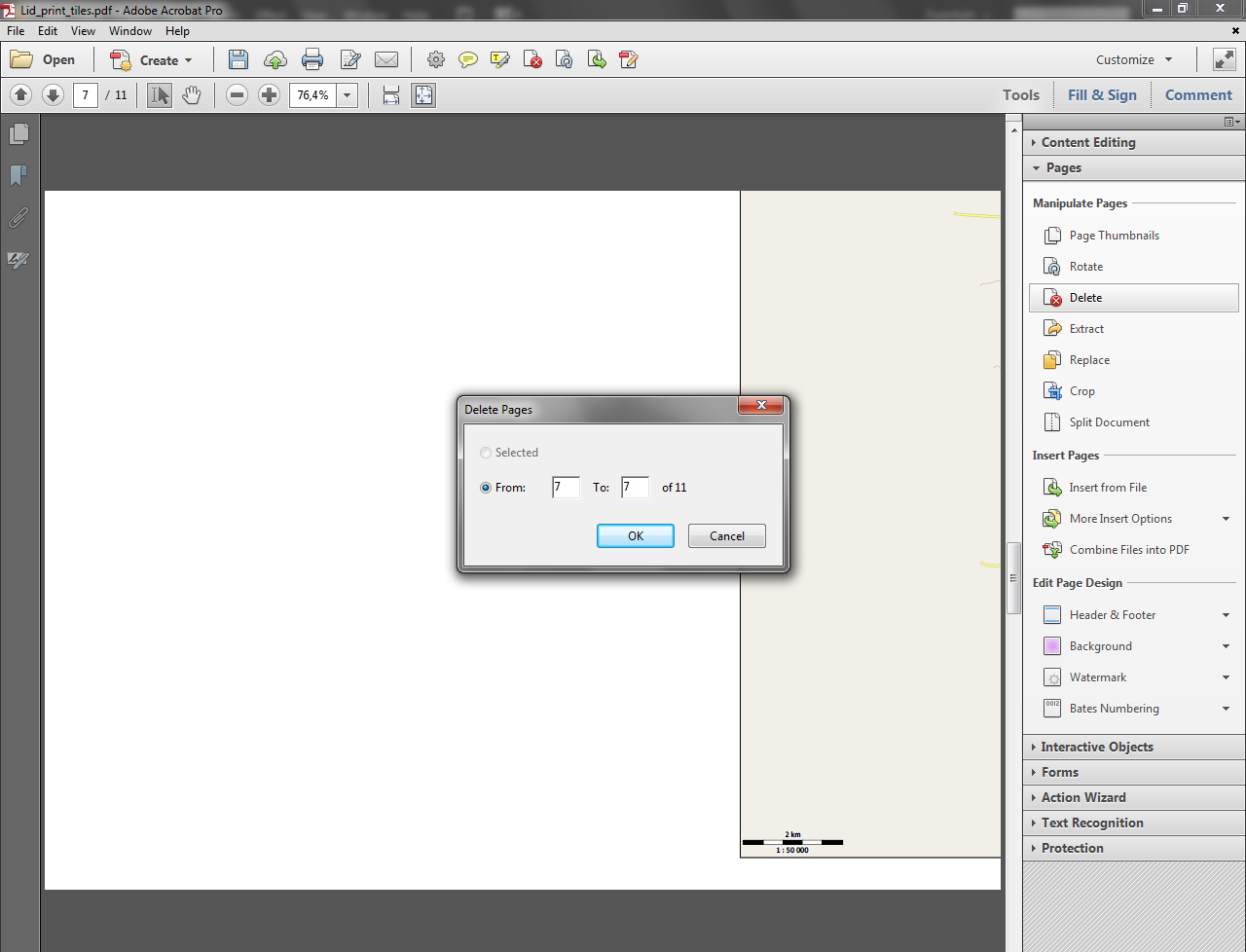Screen dimensions: 1246x952
Task: Expand the Protection section
Action: tap(1134, 848)
